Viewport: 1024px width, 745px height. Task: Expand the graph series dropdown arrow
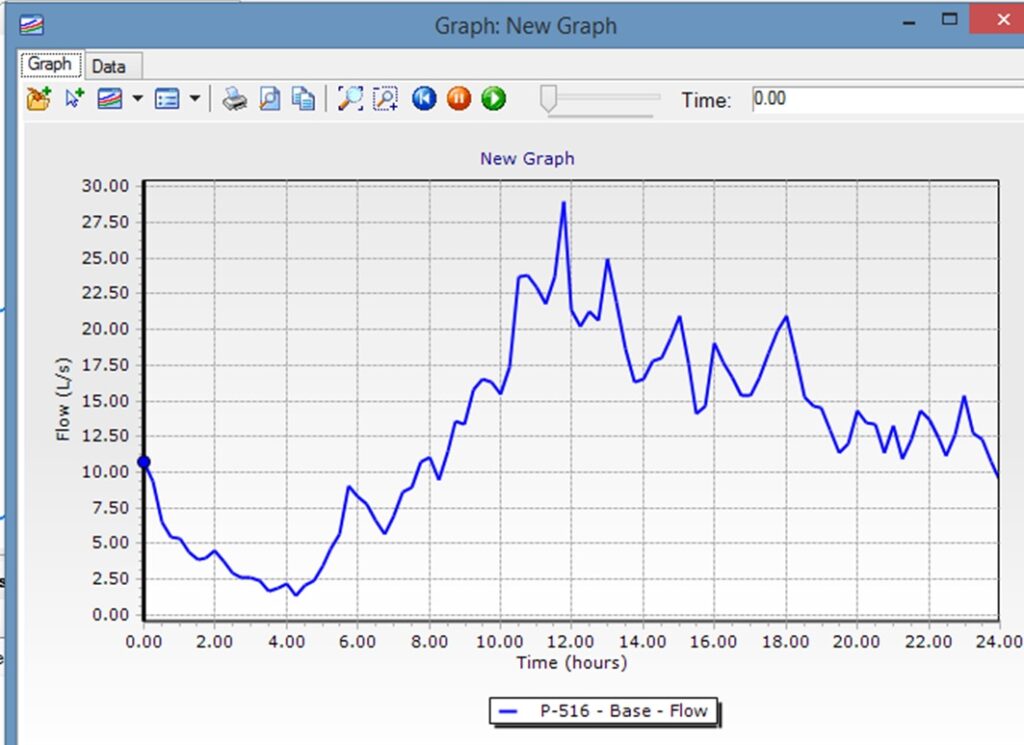click(137, 99)
